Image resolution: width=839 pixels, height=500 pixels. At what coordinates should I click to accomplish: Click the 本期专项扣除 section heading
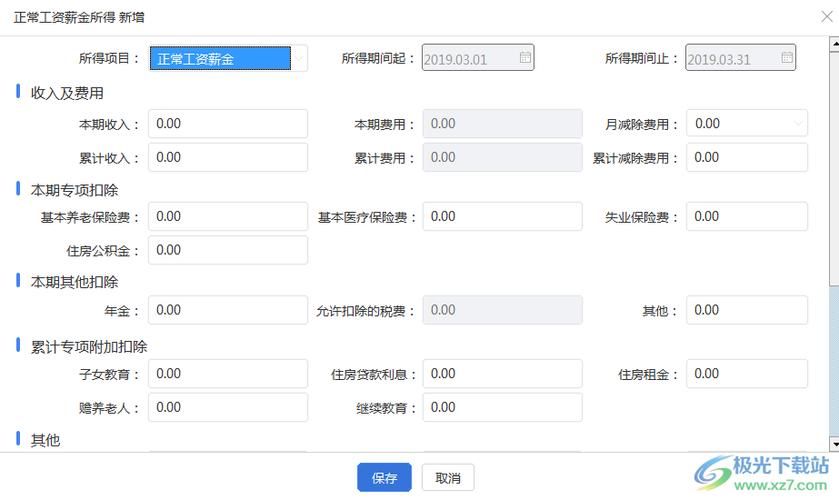(x=74, y=190)
